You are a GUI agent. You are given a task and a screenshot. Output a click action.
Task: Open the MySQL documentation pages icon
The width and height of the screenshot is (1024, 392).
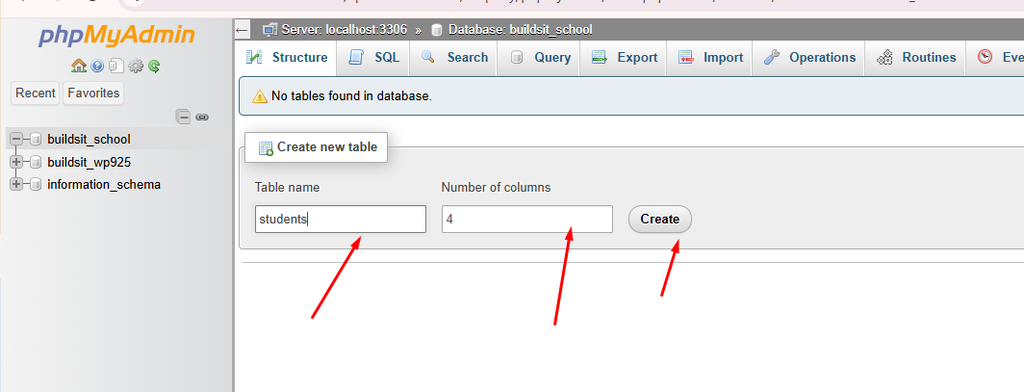(x=116, y=66)
